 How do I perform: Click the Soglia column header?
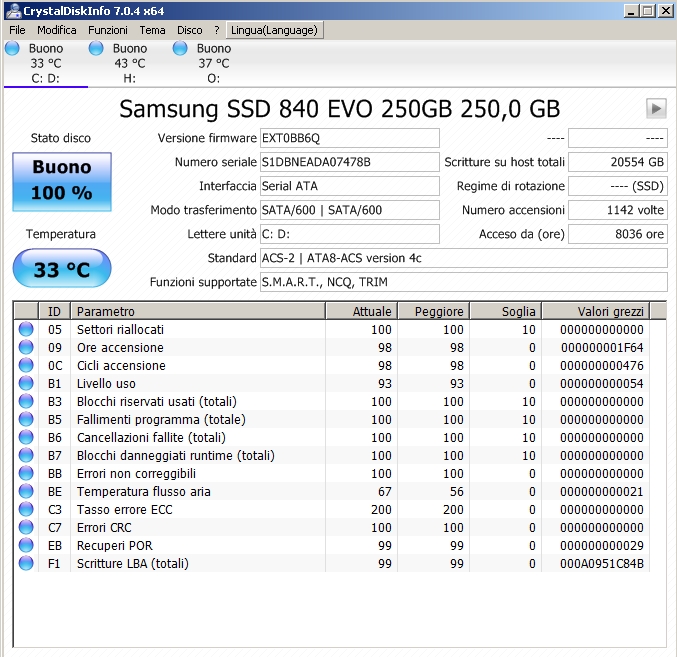(506, 311)
